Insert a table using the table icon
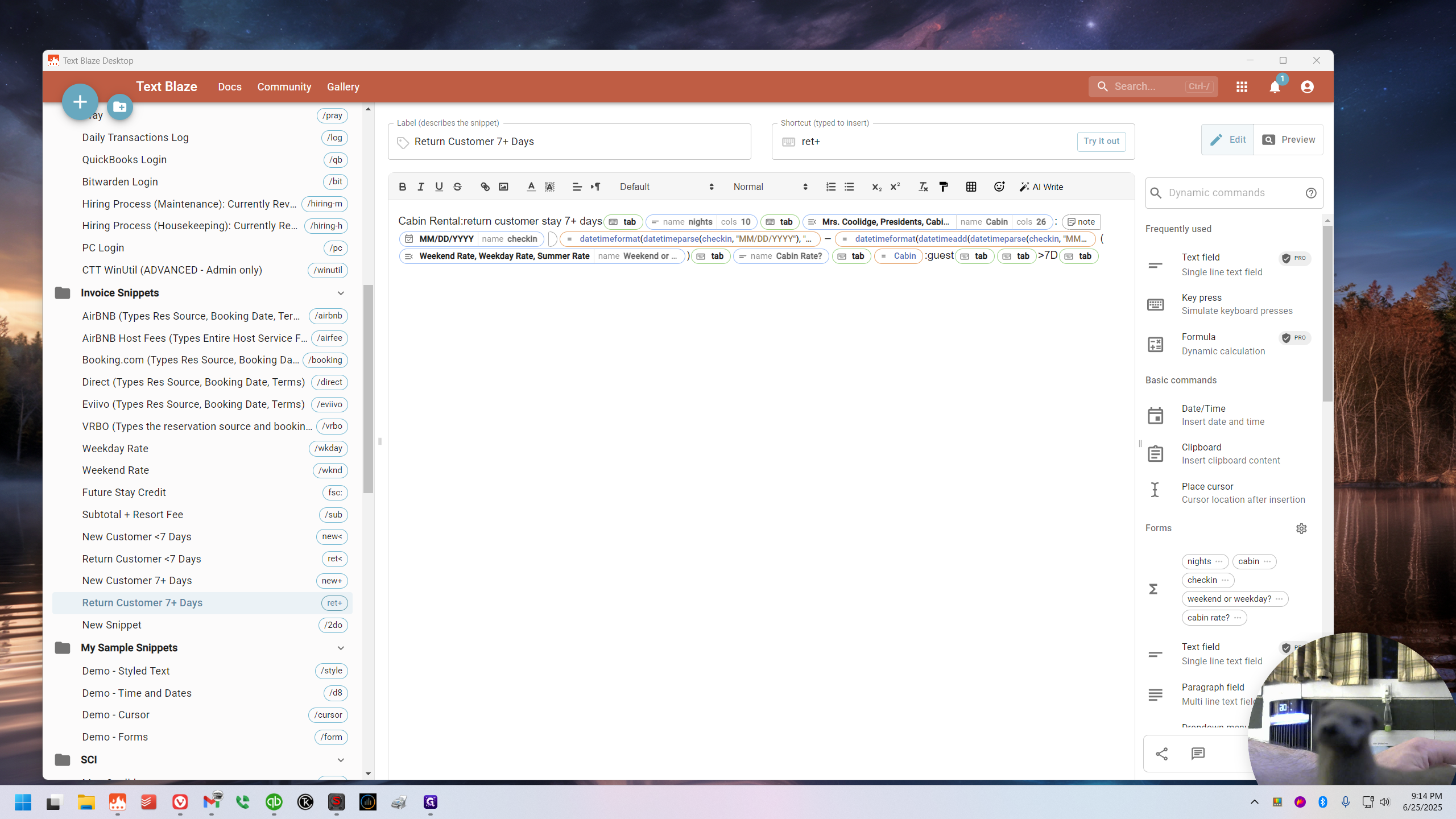 click(x=971, y=187)
